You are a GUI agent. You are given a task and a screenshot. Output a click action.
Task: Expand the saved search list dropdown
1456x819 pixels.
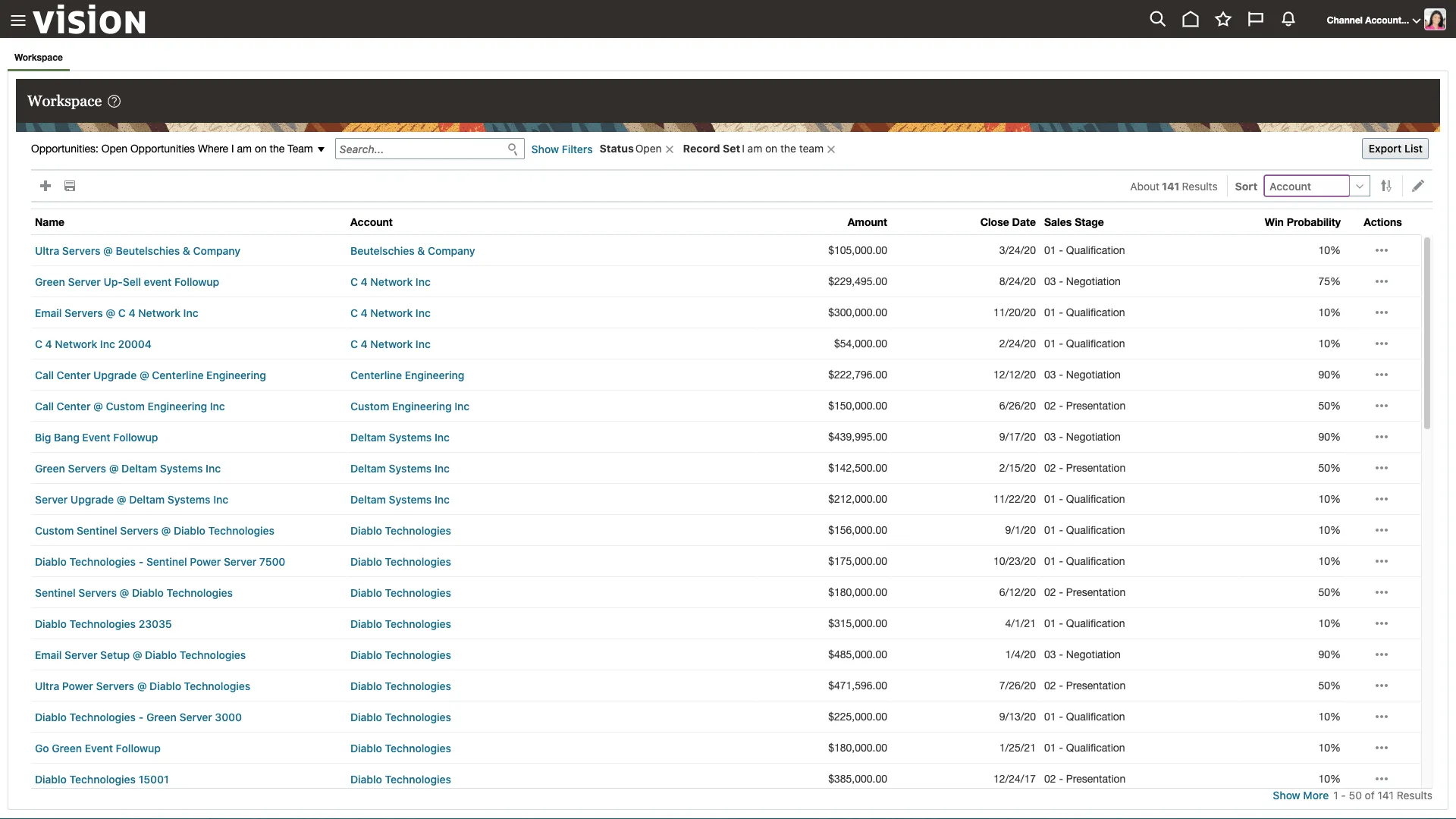[x=321, y=149]
